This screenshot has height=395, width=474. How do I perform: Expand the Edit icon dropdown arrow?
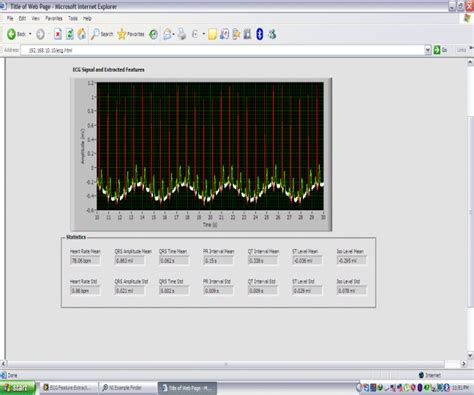click(x=204, y=34)
